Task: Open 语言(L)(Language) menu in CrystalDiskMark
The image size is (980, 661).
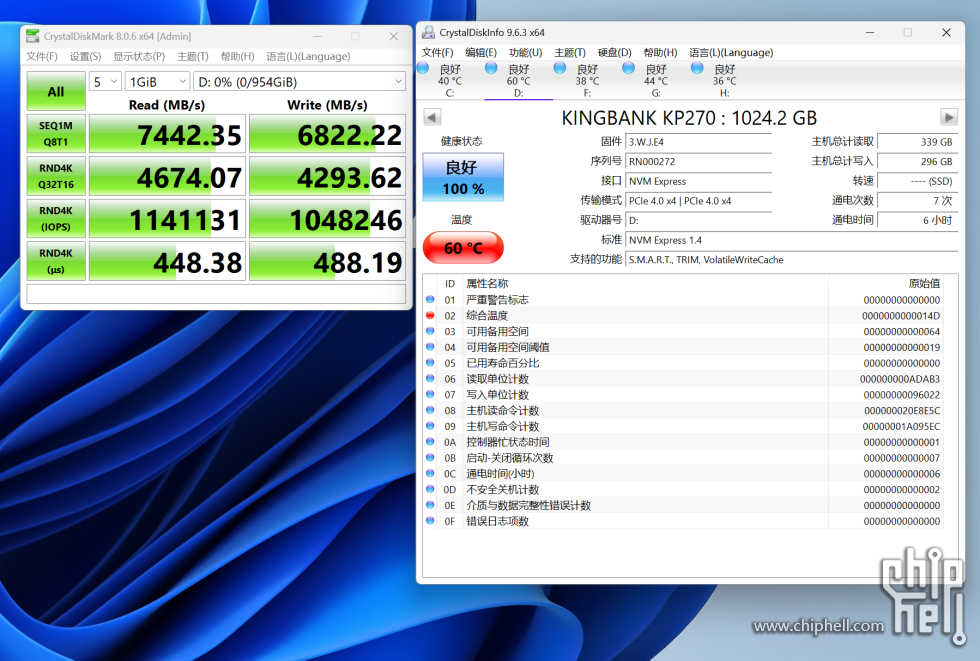Action: tap(308, 56)
